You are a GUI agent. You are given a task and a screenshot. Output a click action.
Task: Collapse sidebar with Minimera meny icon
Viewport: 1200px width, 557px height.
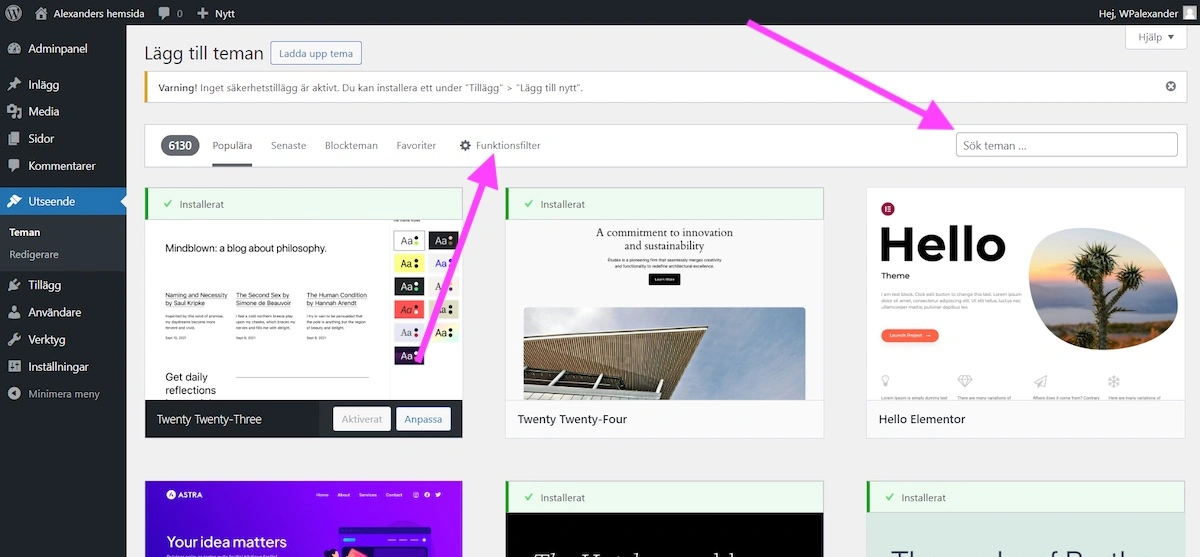click(14, 394)
